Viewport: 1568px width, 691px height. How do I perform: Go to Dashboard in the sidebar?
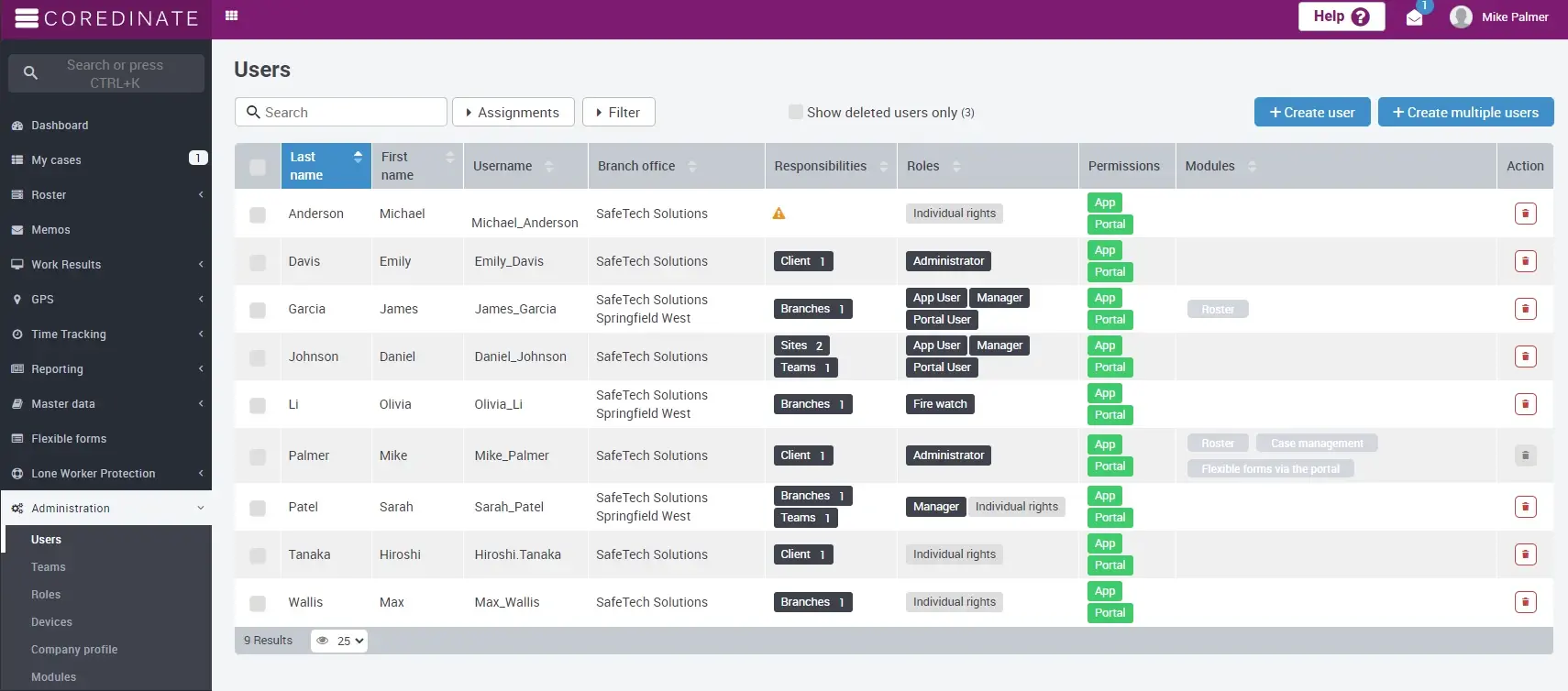point(60,126)
